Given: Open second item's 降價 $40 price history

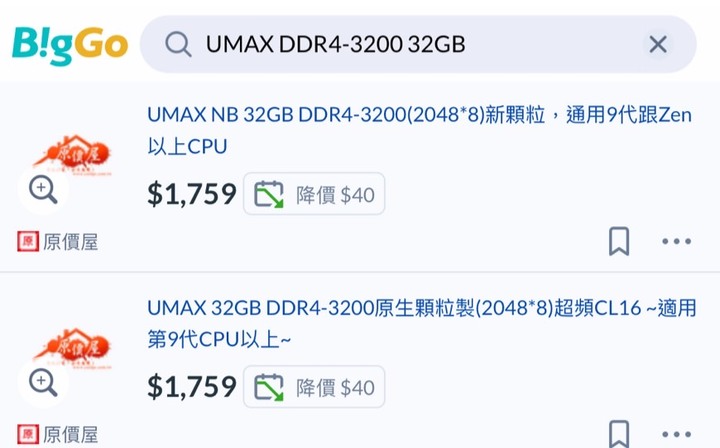Looking at the screenshot, I should (314, 387).
